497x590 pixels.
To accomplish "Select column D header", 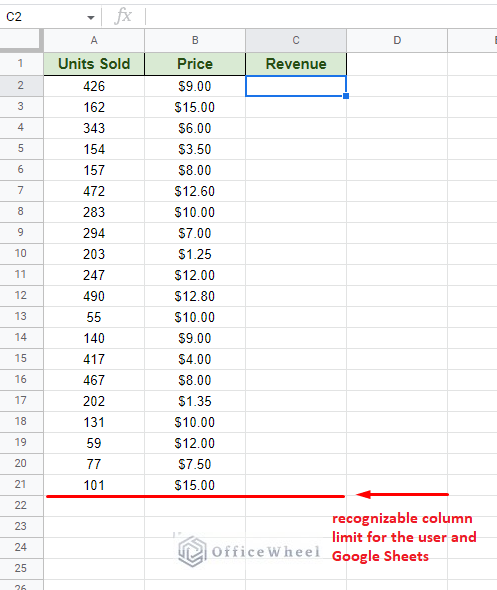I will [x=397, y=40].
